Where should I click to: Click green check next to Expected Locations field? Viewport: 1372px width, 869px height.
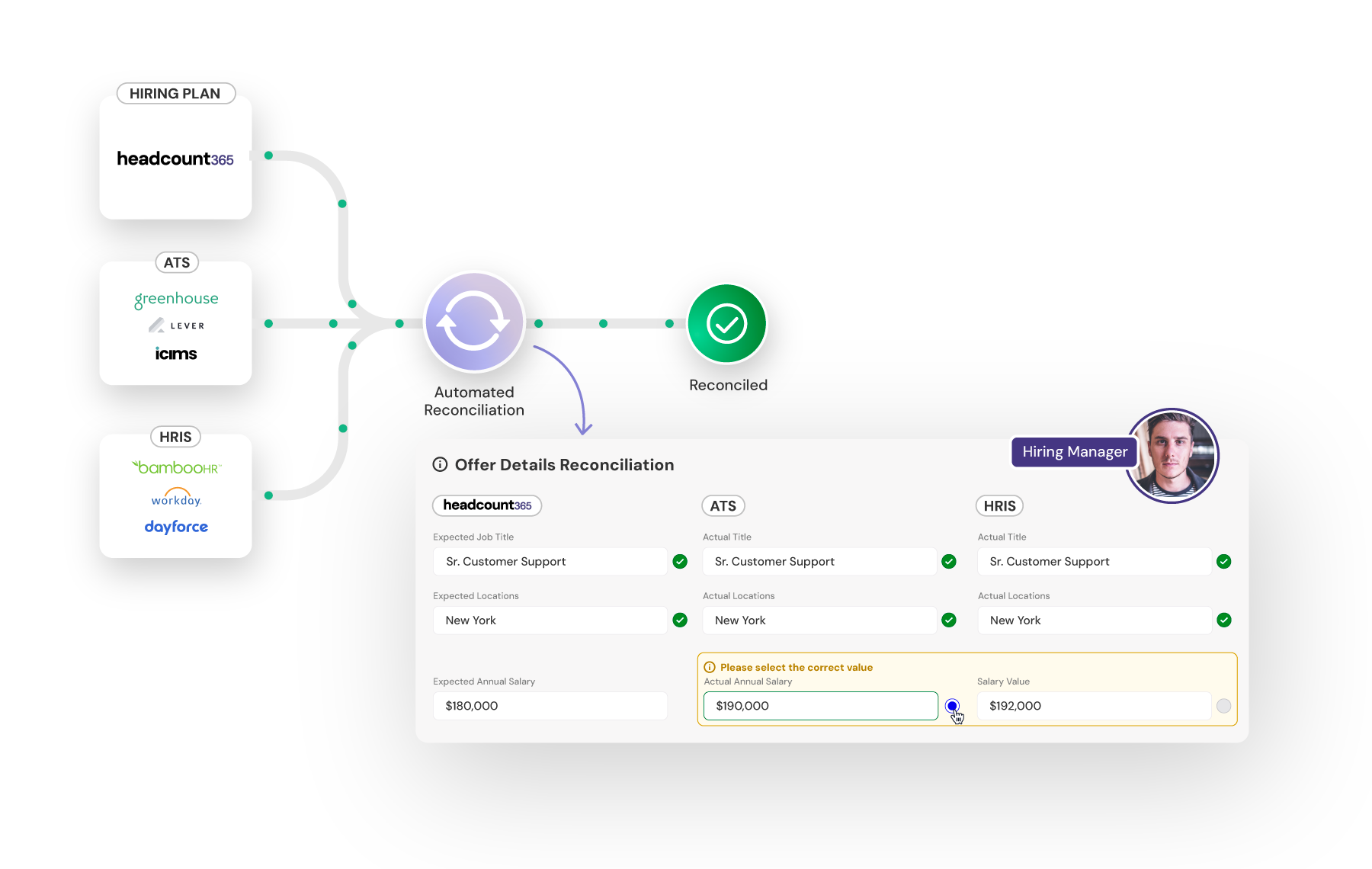(x=681, y=620)
